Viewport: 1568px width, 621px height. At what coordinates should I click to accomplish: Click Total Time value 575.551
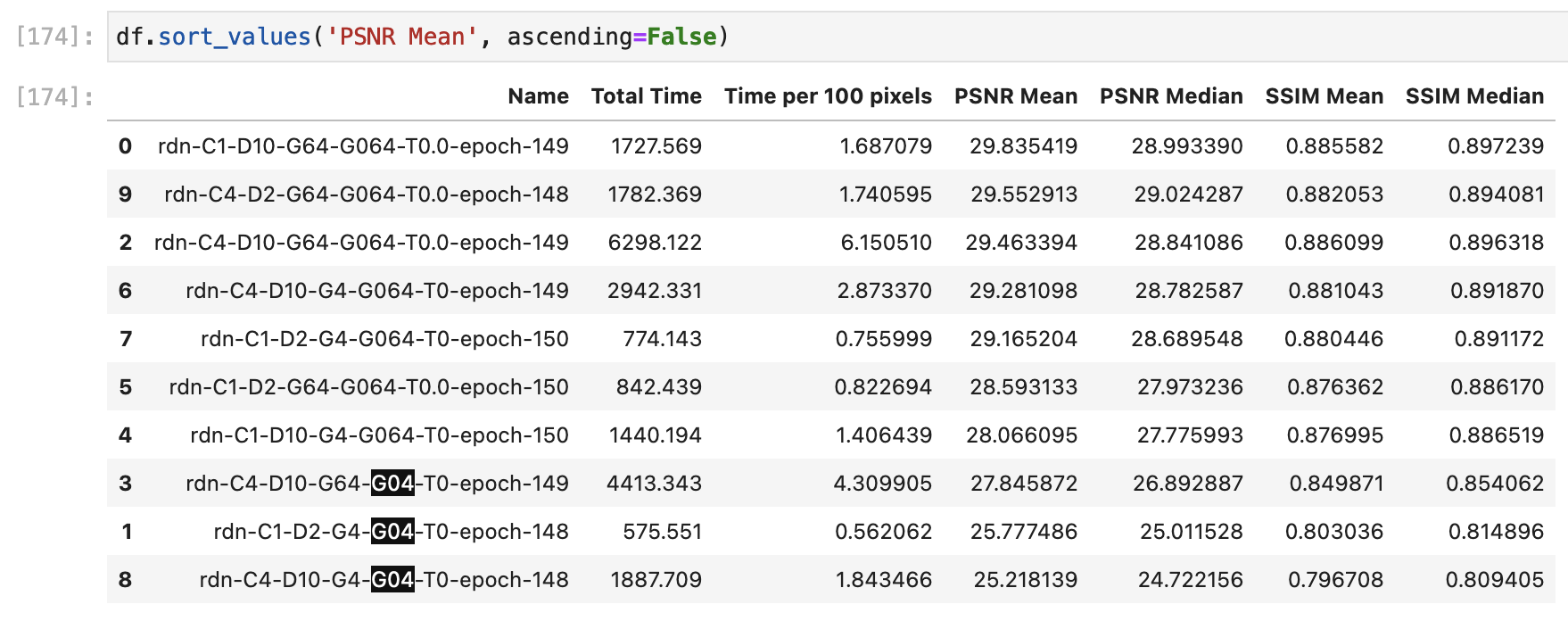pyautogui.click(x=662, y=532)
